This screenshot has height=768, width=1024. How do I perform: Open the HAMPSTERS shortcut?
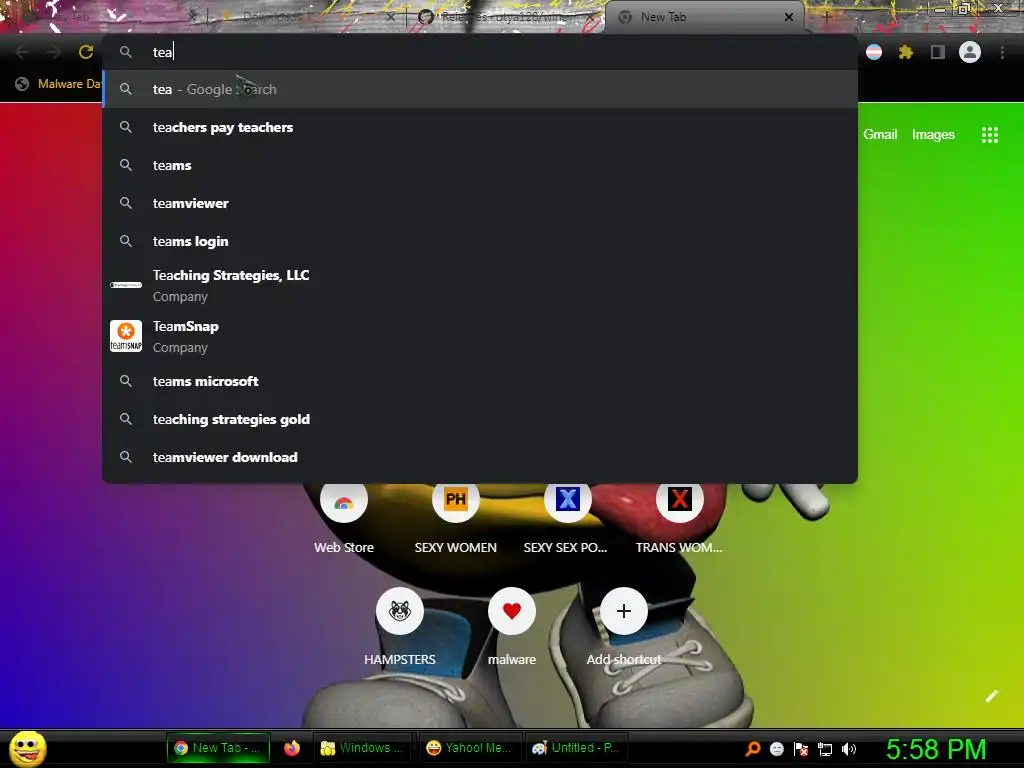tap(400, 628)
